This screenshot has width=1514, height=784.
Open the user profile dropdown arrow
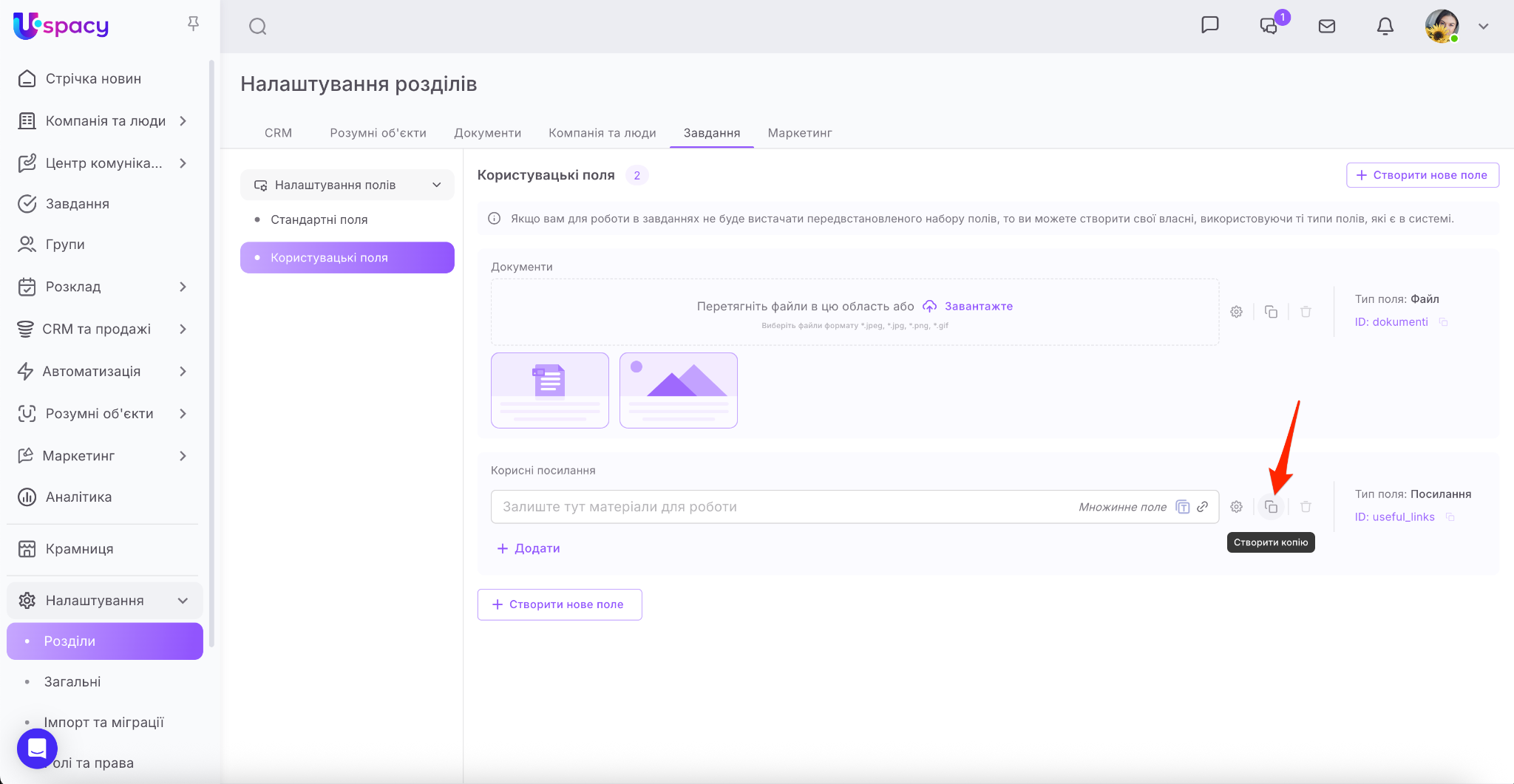(x=1483, y=27)
